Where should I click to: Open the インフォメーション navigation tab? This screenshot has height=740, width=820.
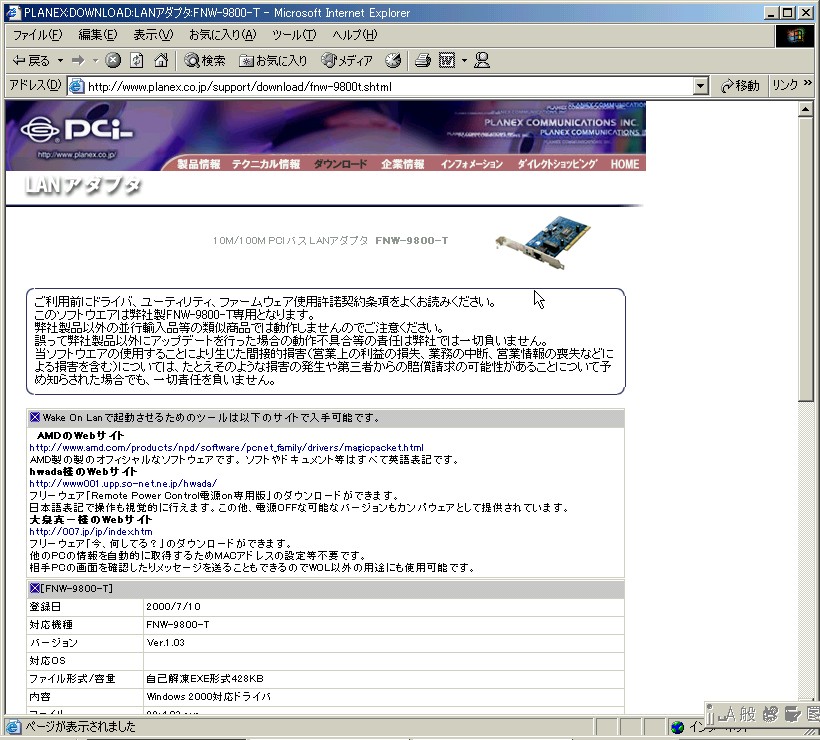(x=472, y=164)
